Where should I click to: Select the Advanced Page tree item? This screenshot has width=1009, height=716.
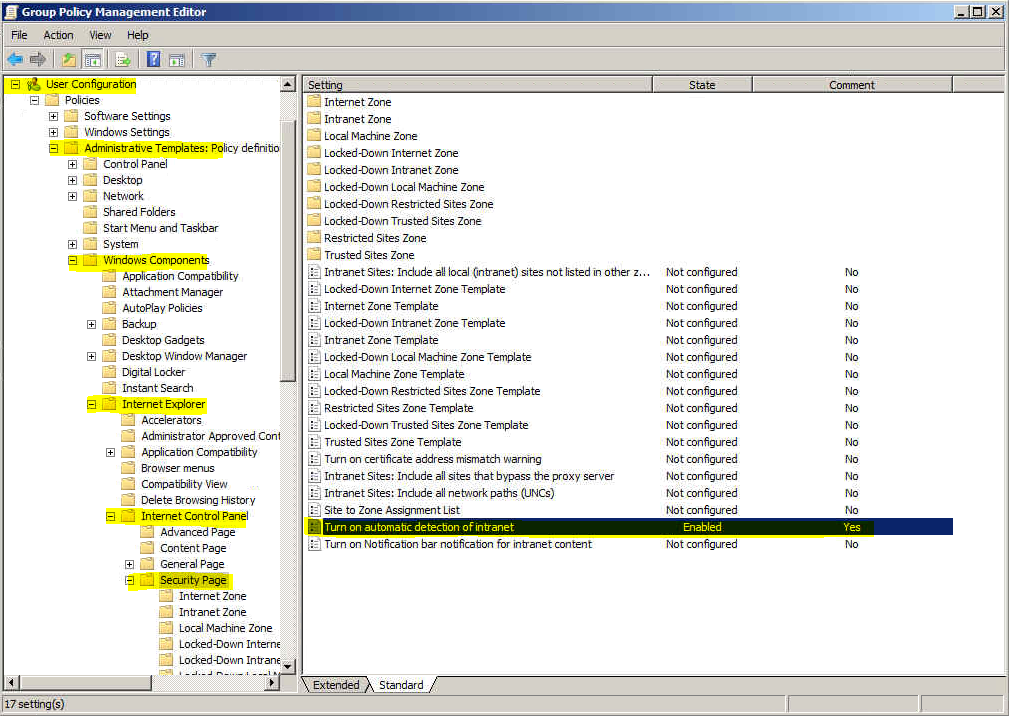[x=198, y=532]
